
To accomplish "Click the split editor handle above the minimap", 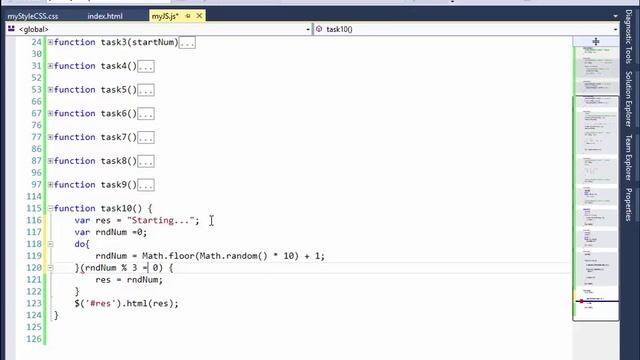I will (596, 41).
